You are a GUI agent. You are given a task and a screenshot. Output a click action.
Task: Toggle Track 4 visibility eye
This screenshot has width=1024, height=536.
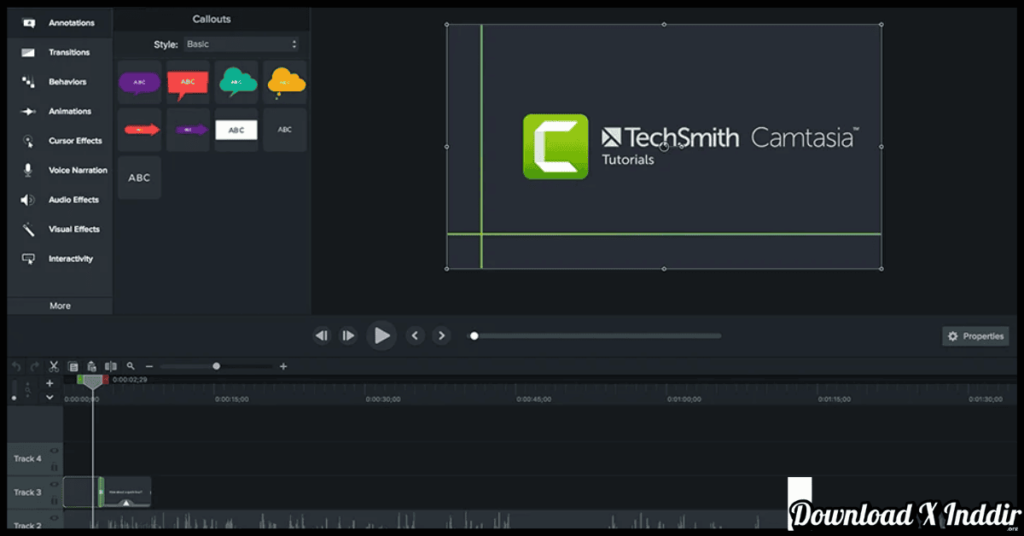[54, 450]
